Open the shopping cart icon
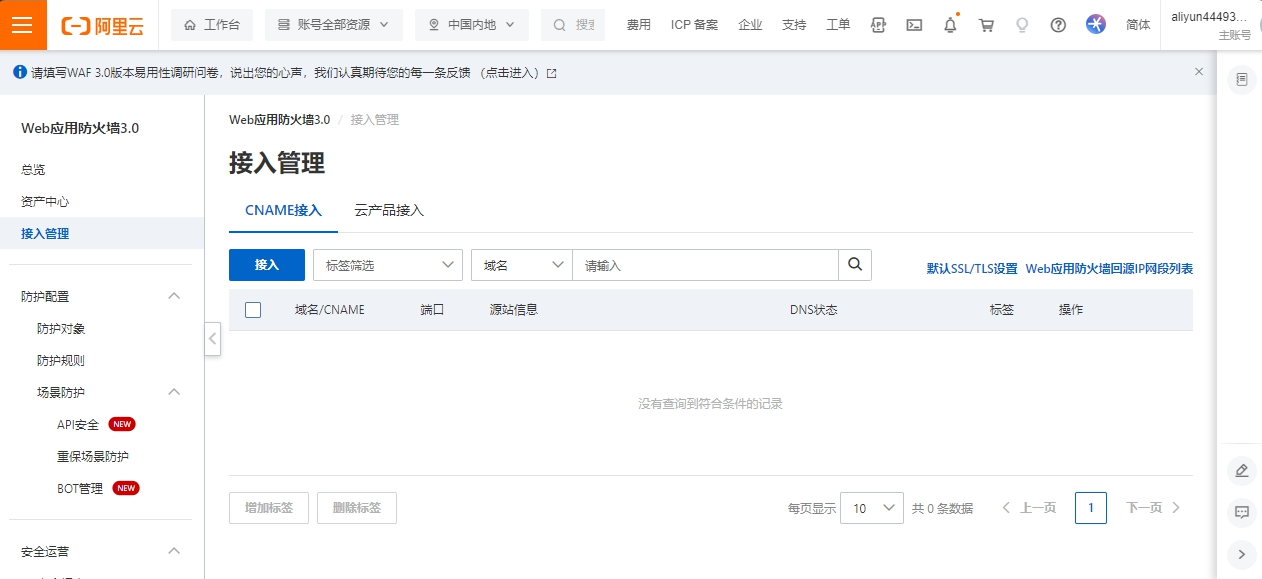Screen dimensions: 1262x579 click(986, 25)
